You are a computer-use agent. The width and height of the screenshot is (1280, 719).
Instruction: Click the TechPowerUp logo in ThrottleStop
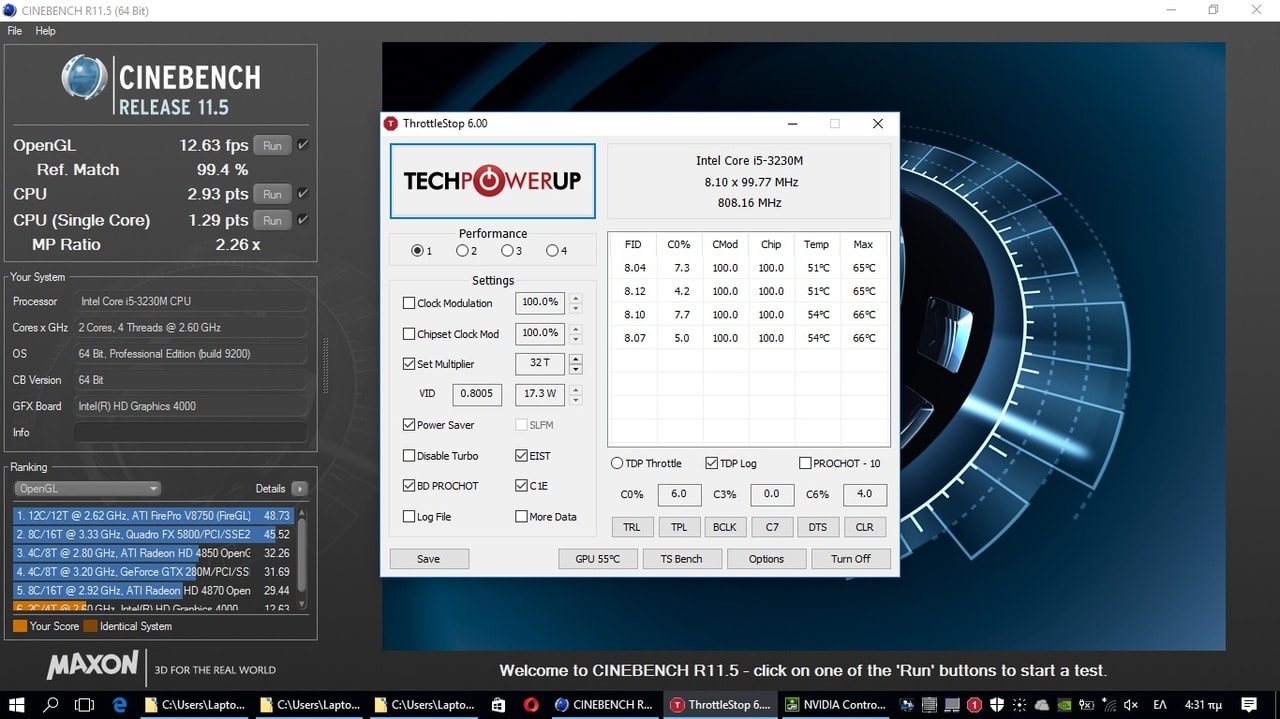click(493, 181)
